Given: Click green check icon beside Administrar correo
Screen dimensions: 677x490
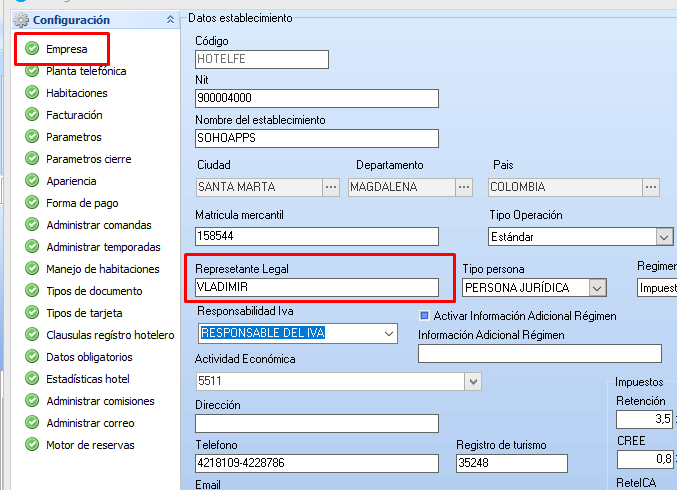Looking at the screenshot, I should (x=32, y=423).
